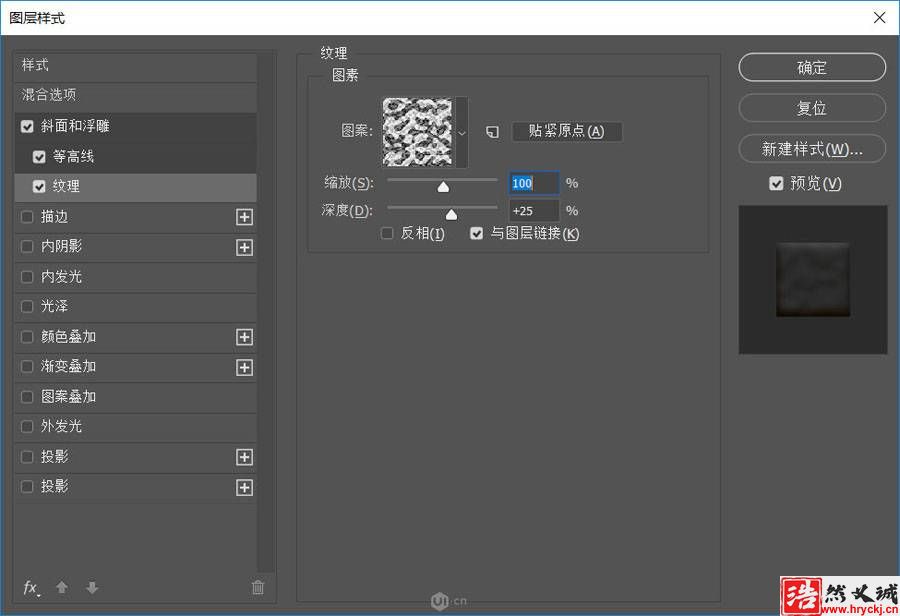The width and height of the screenshot is (900, 616).
Task: Enable the 描边 checkbox
Action: (27, 217)
